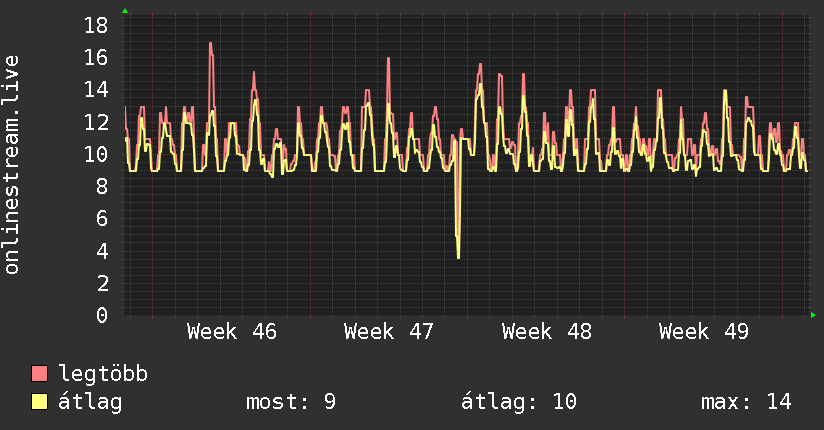Click the y-axis value 14
The width and height of the screenshot is (824, 430).
tap(96, 90)
